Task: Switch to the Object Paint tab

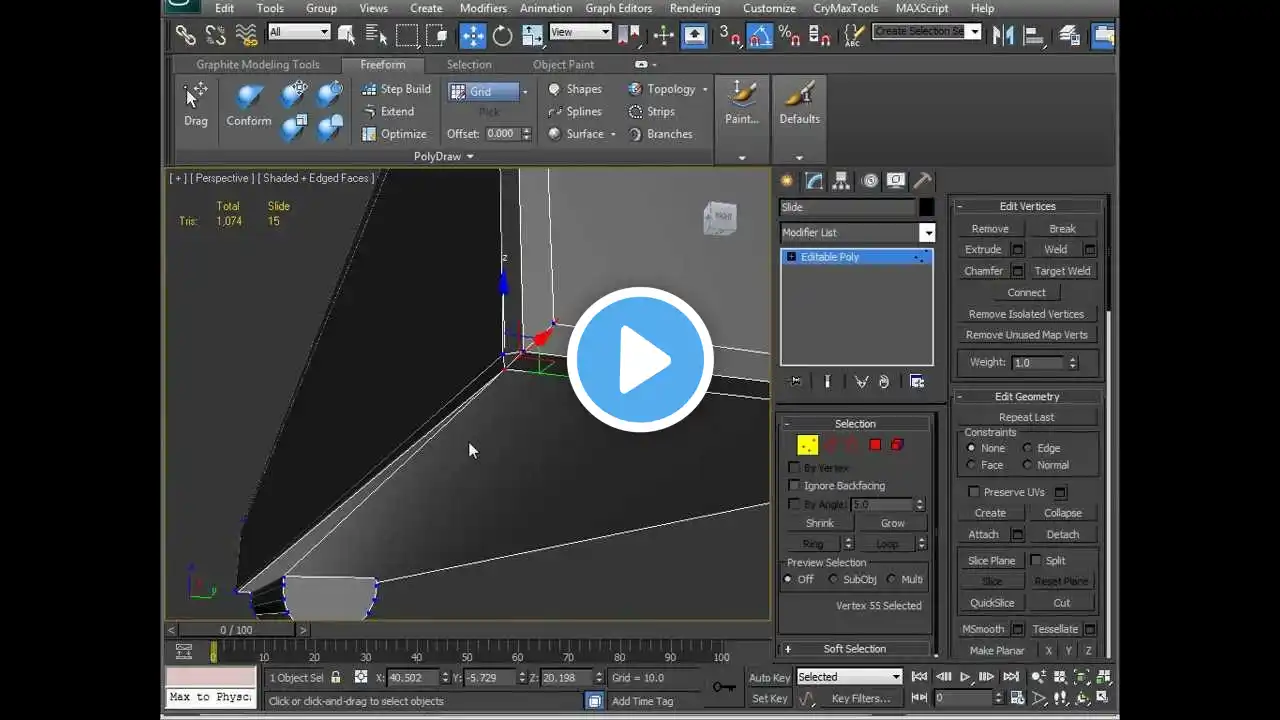Action: point(563,65)
